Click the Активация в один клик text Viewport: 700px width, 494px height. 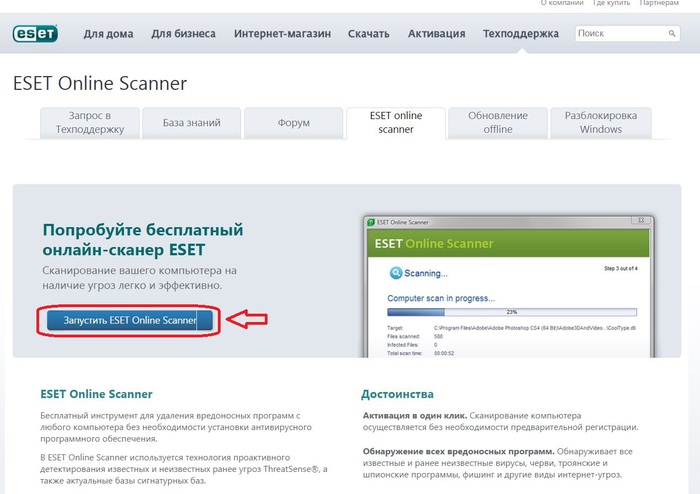coord(415,415)
